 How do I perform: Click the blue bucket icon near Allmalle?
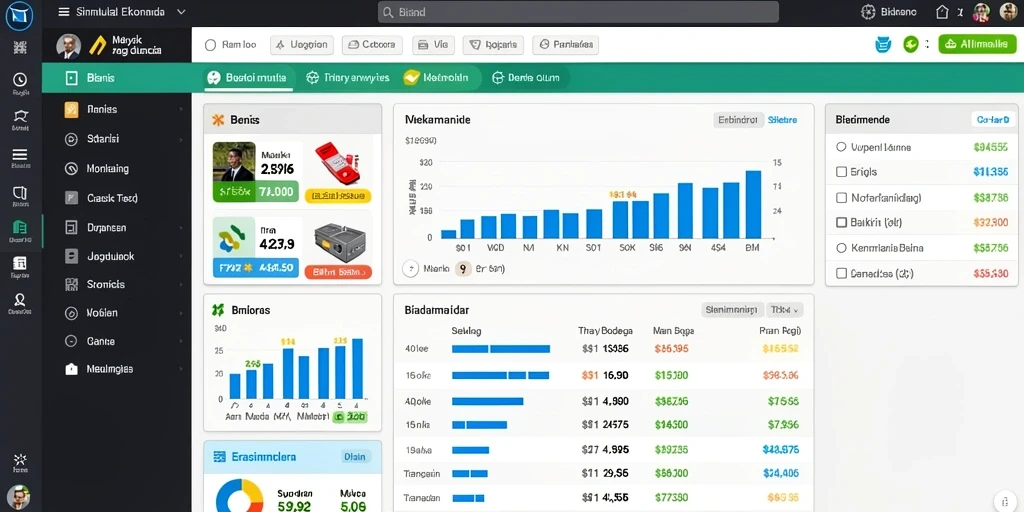coord(883,44)
